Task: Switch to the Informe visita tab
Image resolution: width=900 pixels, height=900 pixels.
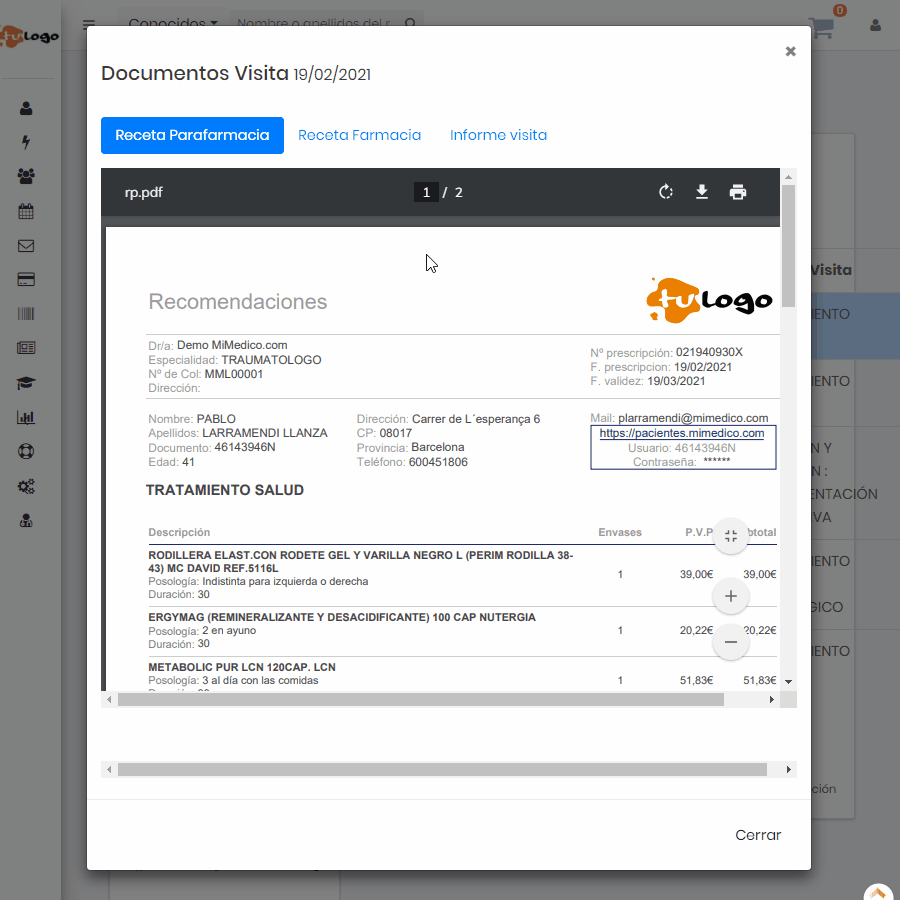Action: pyautogui.click(x=498, y=135)
